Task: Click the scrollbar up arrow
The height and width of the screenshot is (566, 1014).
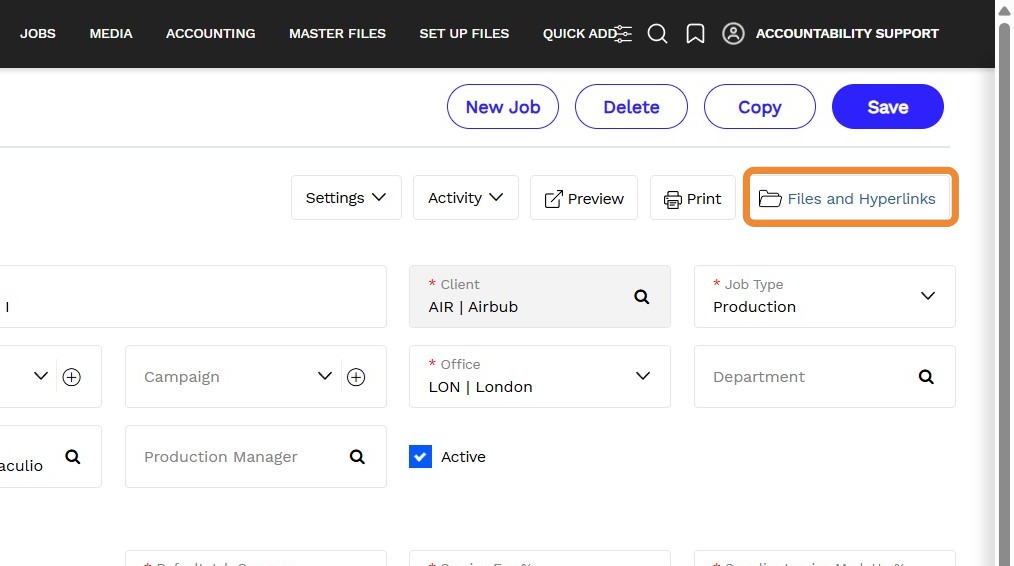Action: (x=1004, y=10)
